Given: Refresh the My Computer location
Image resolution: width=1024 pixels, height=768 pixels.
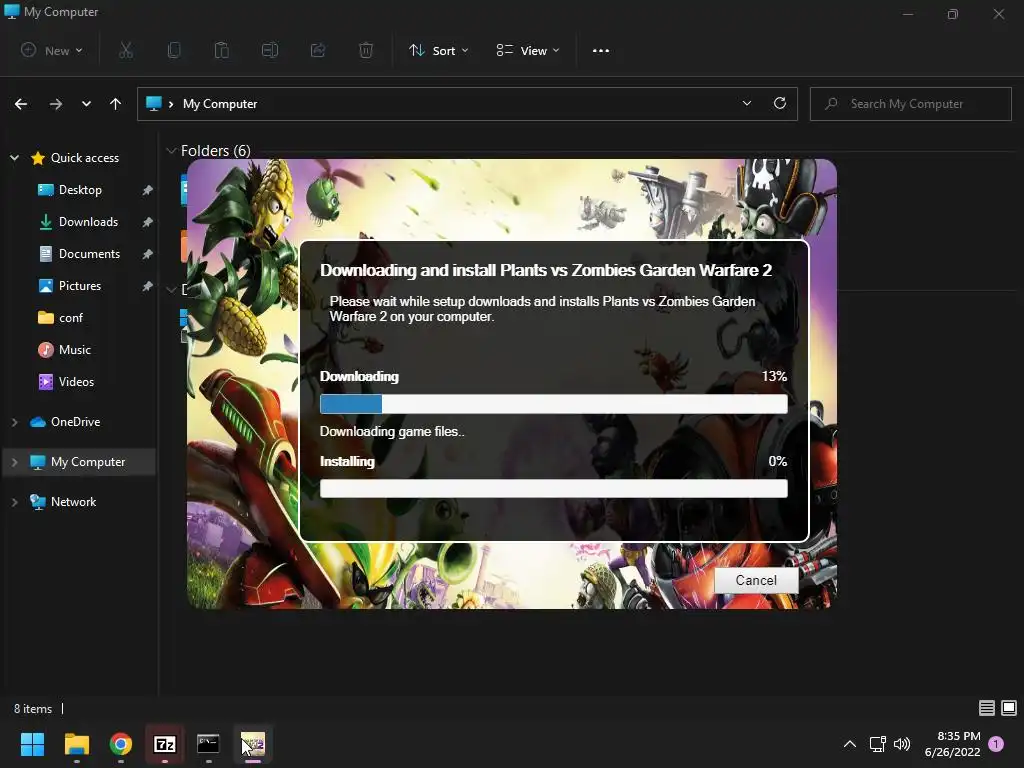Looking at the screenshot, I should pos(780,103).
